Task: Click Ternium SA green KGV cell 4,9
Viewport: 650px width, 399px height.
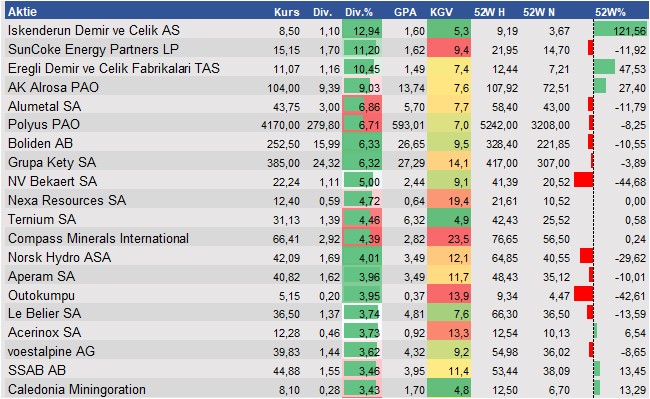Action: (449, 219)
